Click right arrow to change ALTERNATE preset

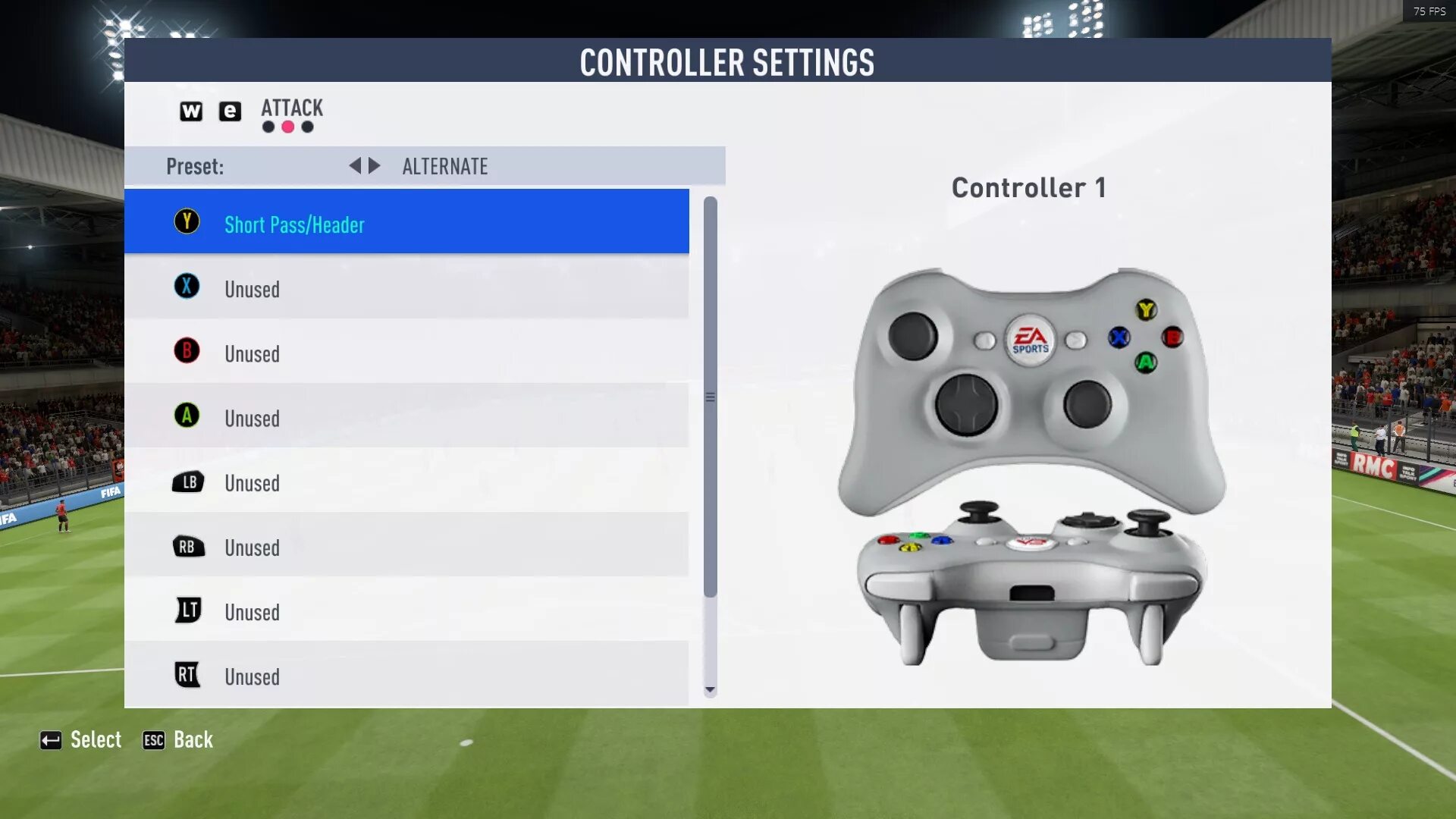375,166
